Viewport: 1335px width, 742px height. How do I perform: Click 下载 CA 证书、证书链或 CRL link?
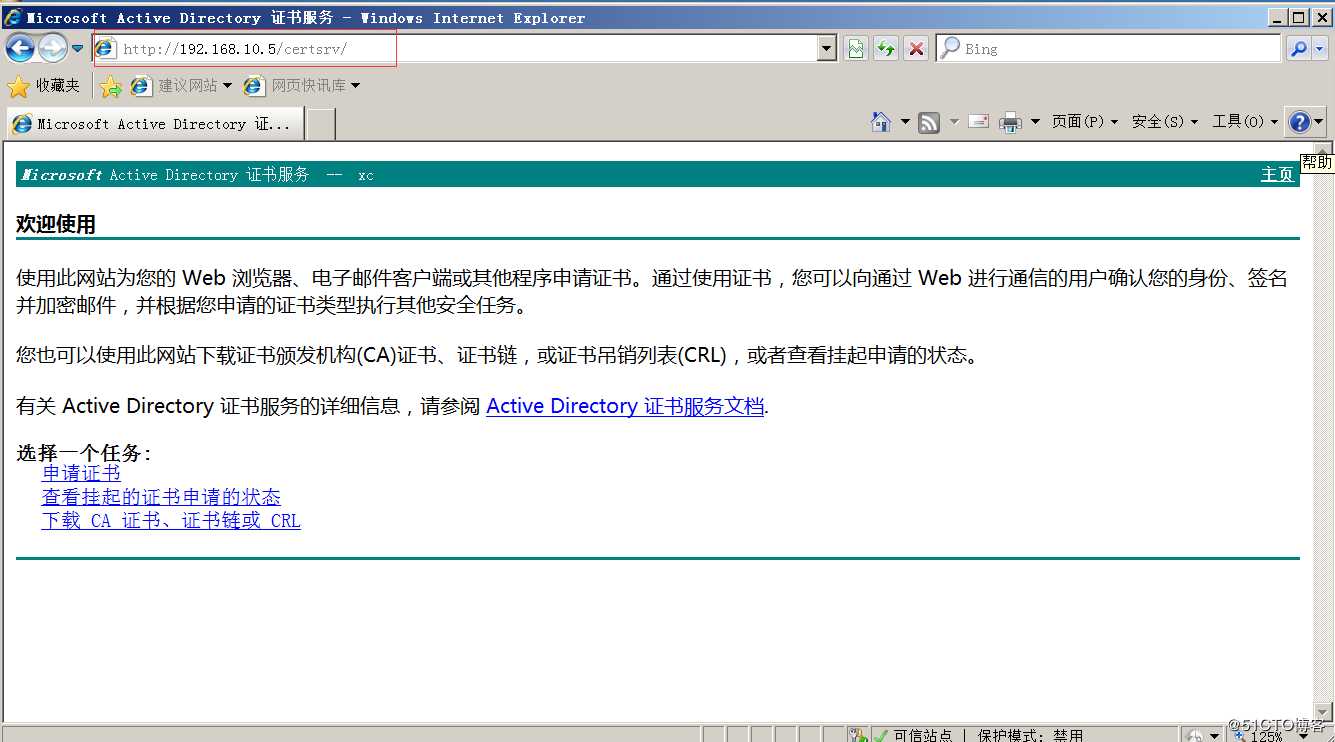(x=171, y=521)
